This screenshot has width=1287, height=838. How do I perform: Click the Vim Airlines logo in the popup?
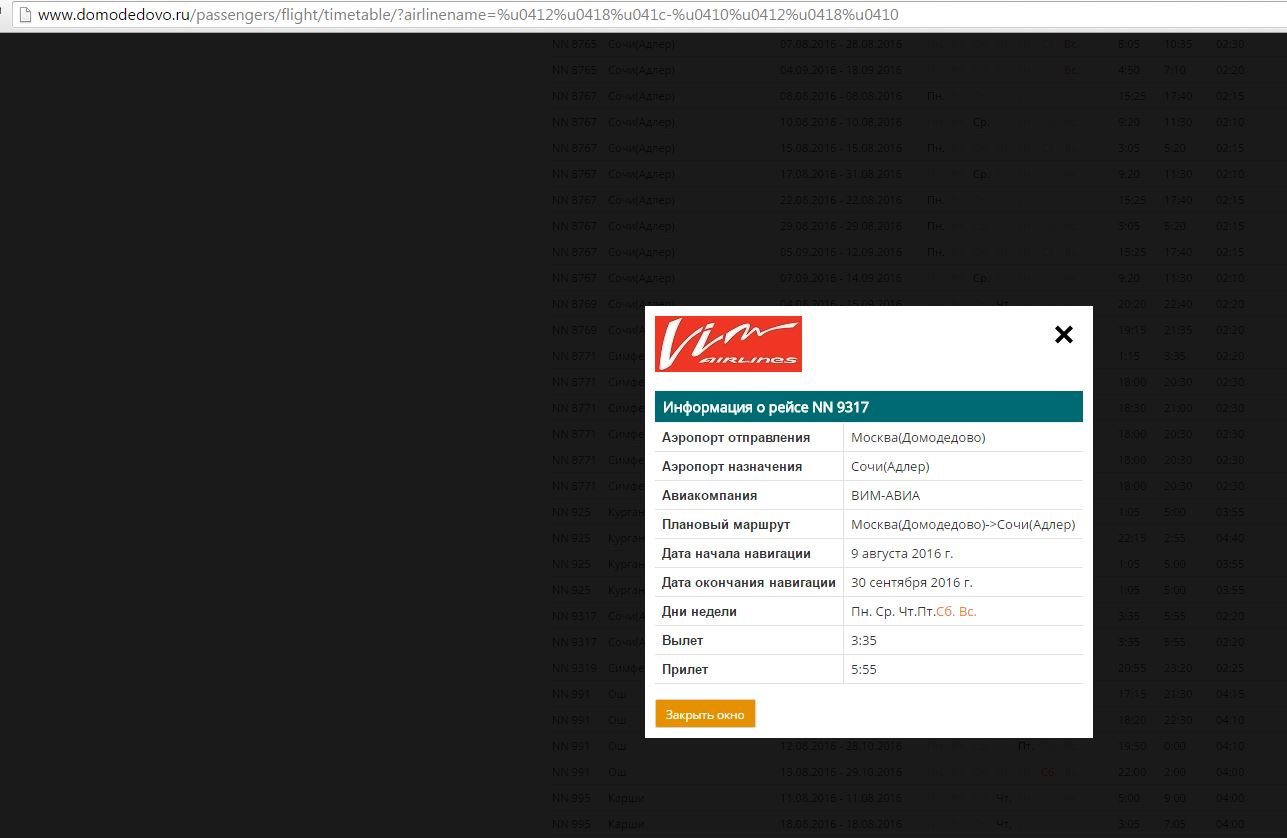(728, 344)
